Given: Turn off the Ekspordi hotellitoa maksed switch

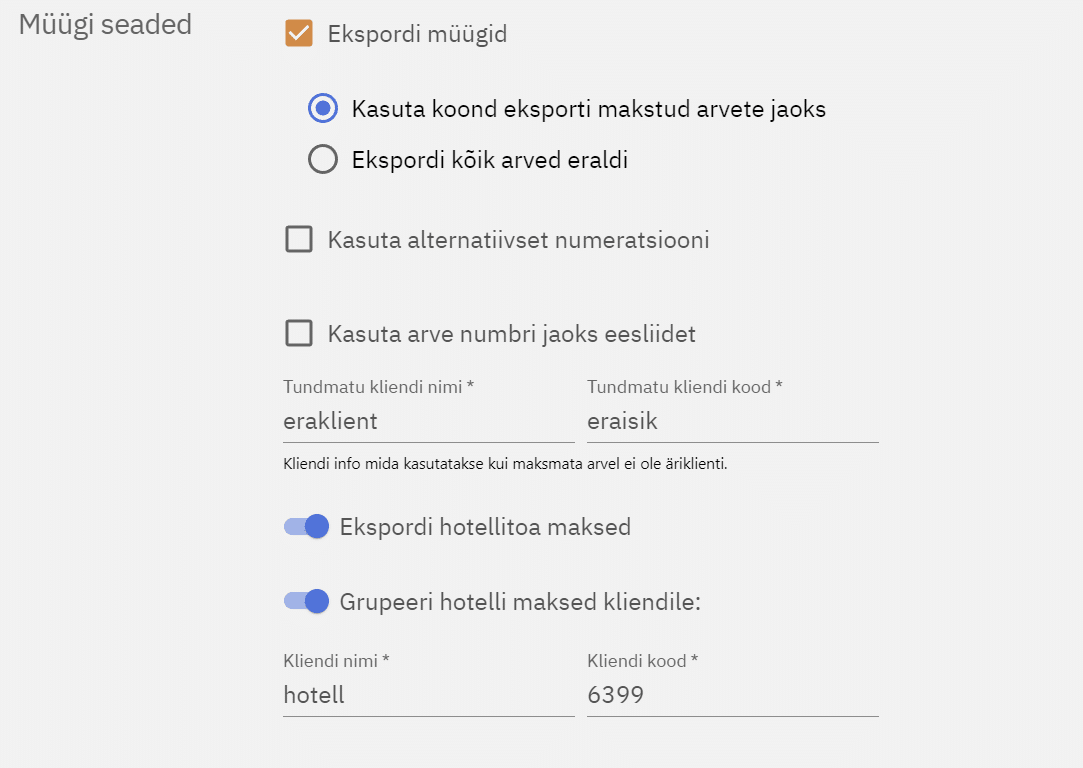Looking at the screenshot, I should [307, 527].
